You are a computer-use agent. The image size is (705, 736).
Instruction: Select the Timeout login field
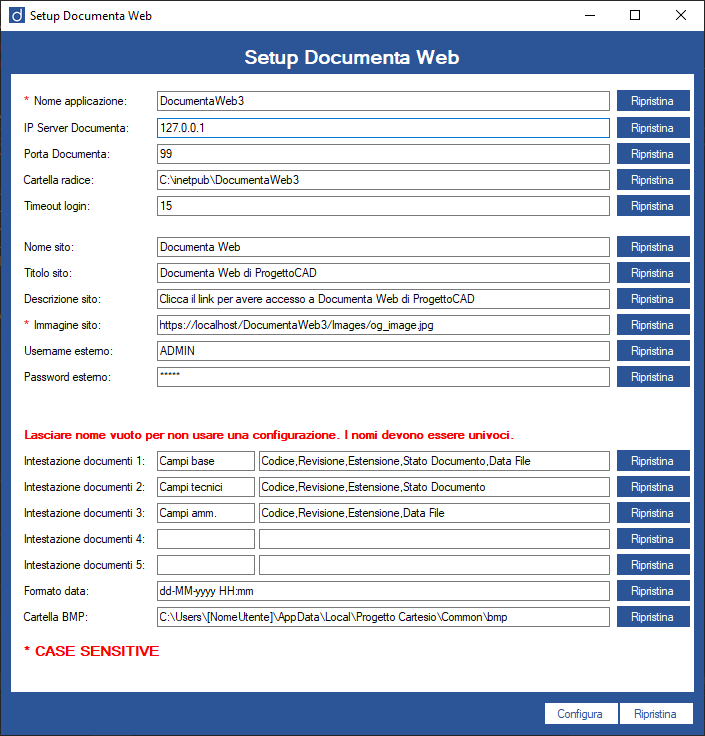pos(383,206)
